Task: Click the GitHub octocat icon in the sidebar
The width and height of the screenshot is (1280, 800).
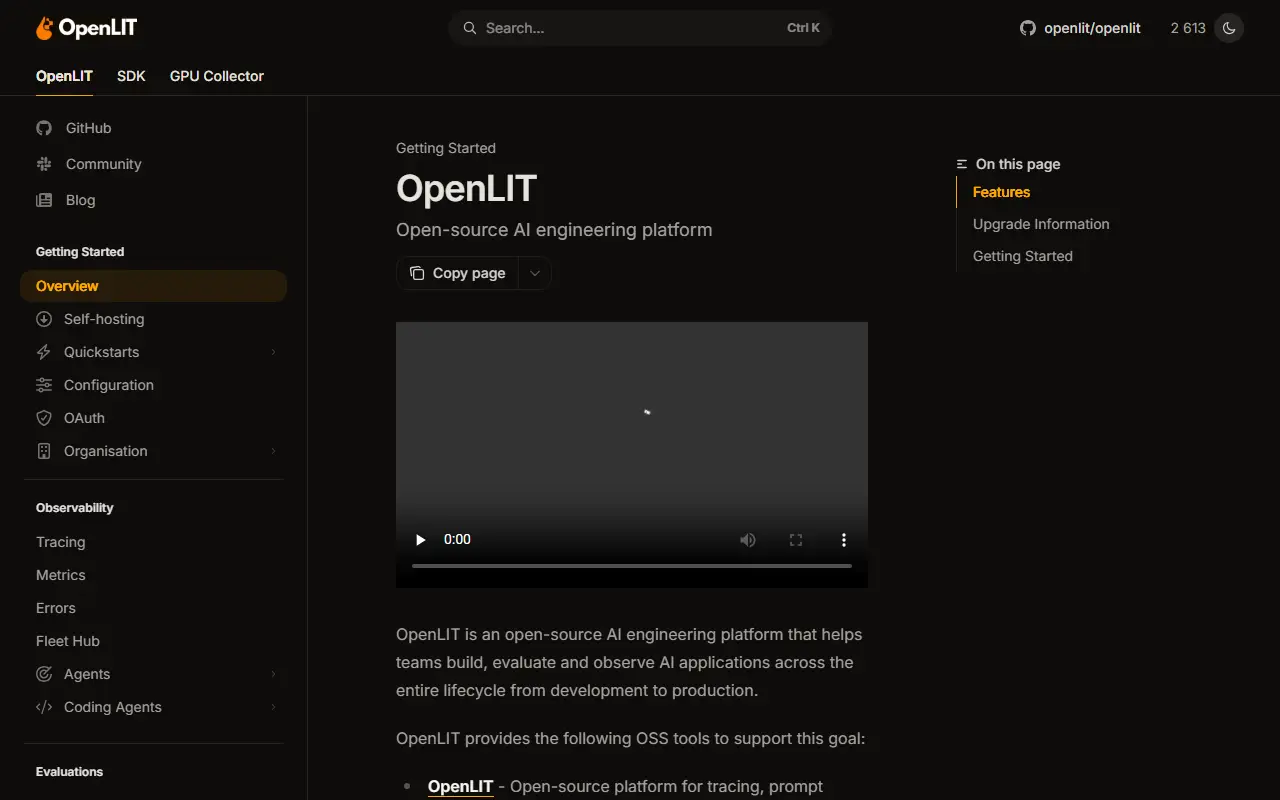Action: click(x=44, y=128)
